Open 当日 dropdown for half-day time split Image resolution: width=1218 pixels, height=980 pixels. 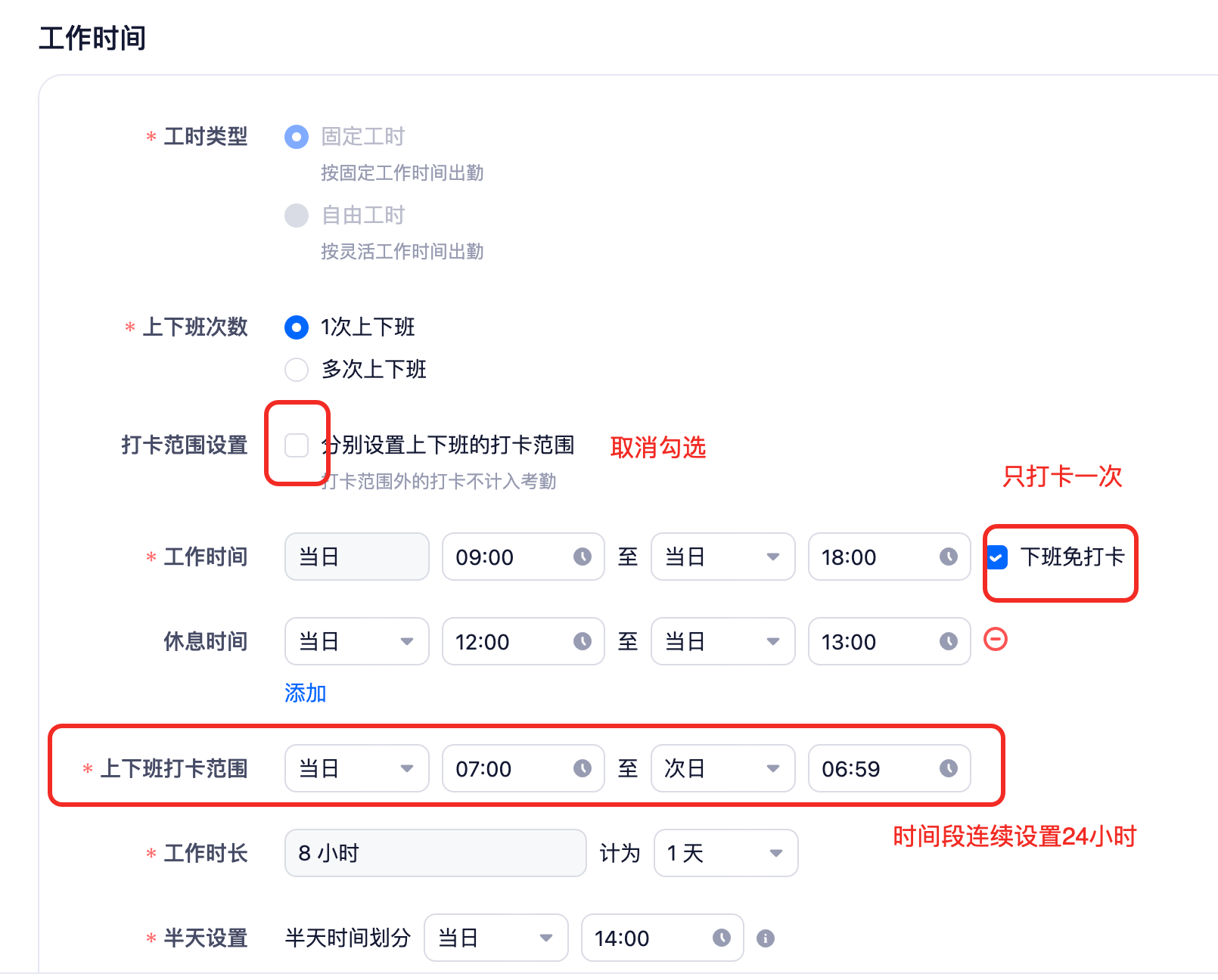pos(496,938)
